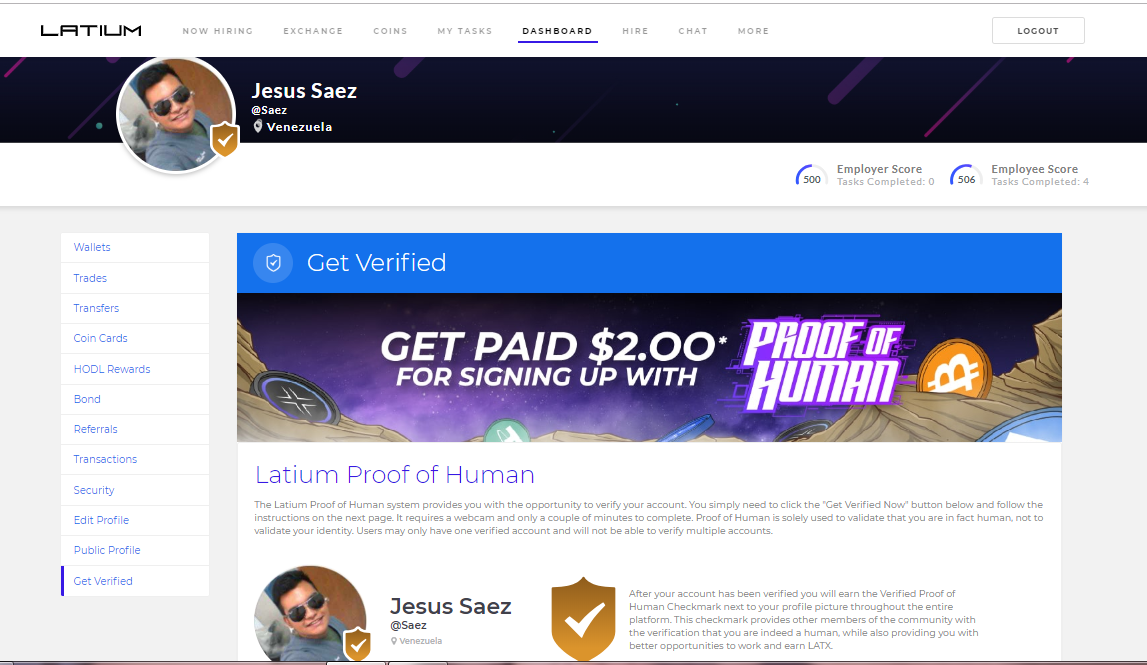The height and width of the screenshot is (665, 1147).
Task: Click the large gold checkmark shield
Action: 583,618
